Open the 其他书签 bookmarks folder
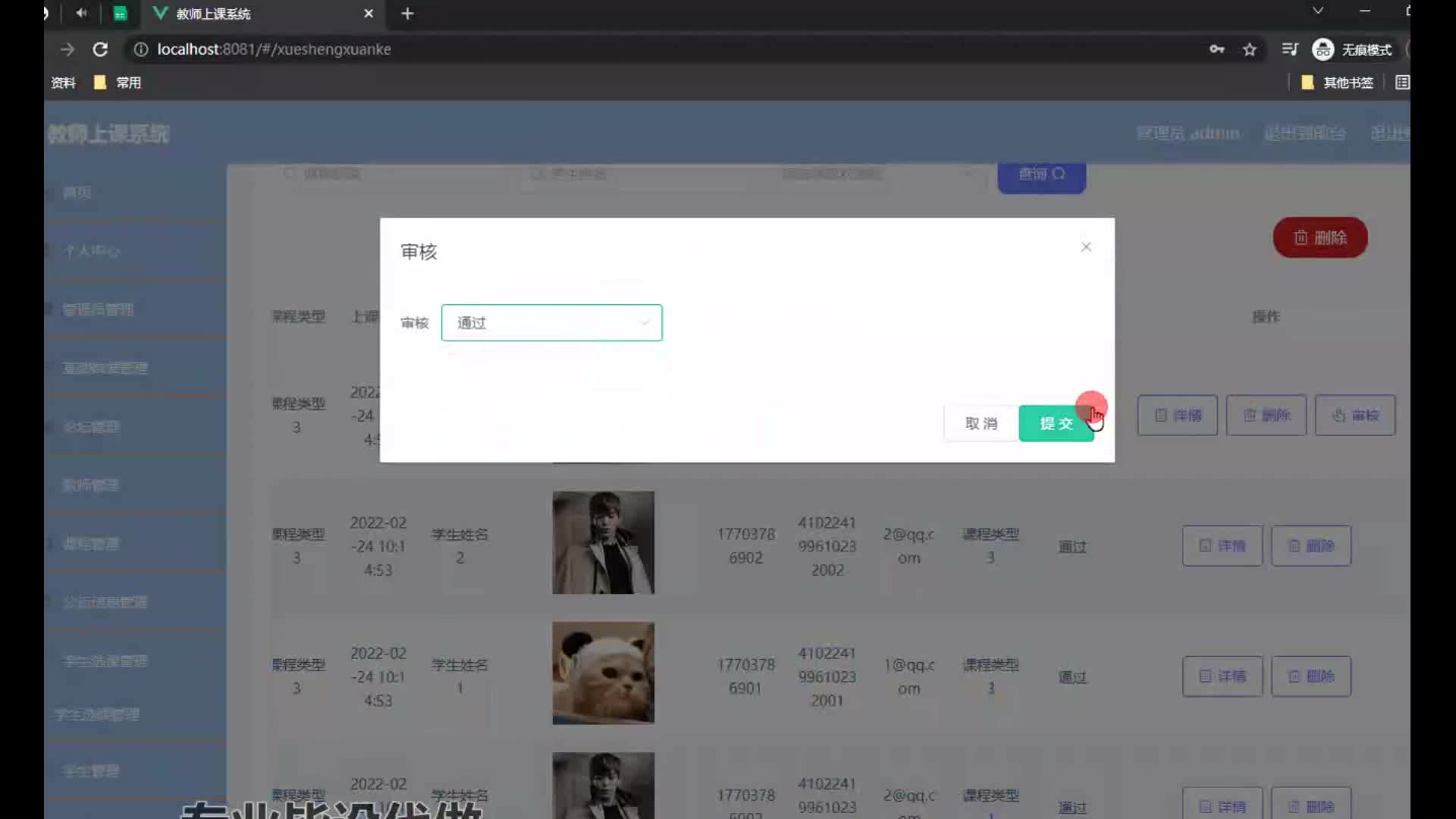Screen dimensions: 1456x819 [1338, 83]
